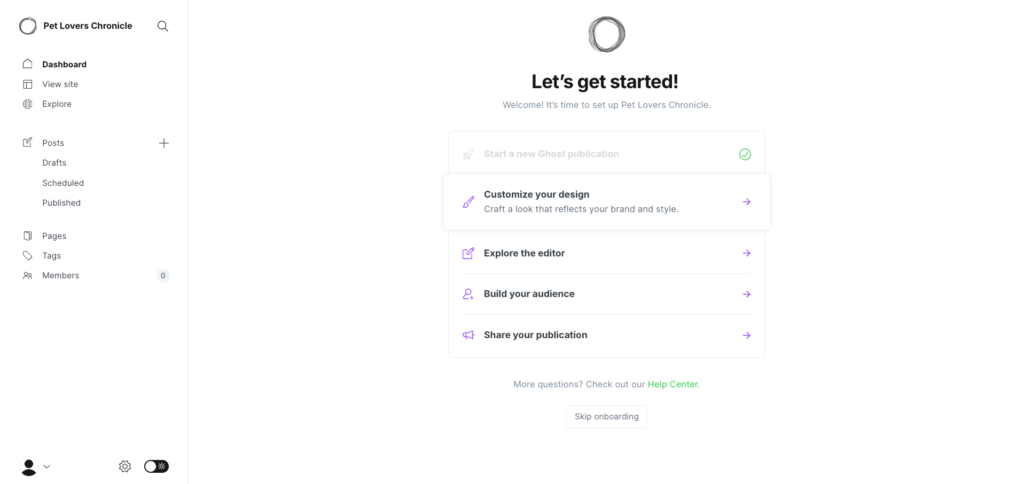
Task: Click the Pages document icon
Action: [x=28, y=236]
